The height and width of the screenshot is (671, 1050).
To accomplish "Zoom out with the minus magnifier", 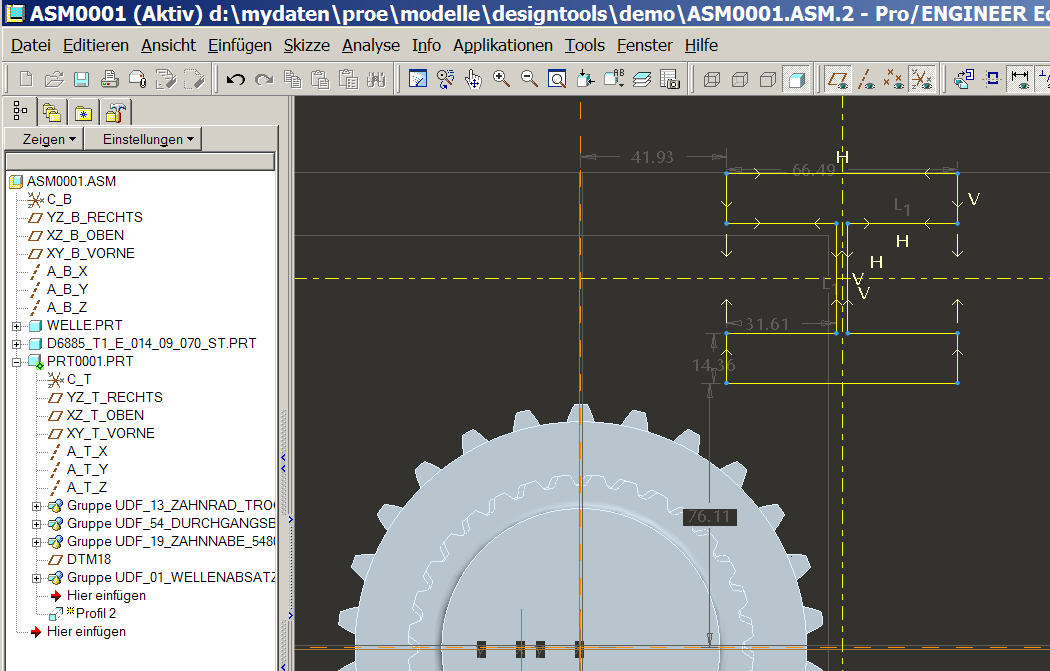I will click(529, 80).
